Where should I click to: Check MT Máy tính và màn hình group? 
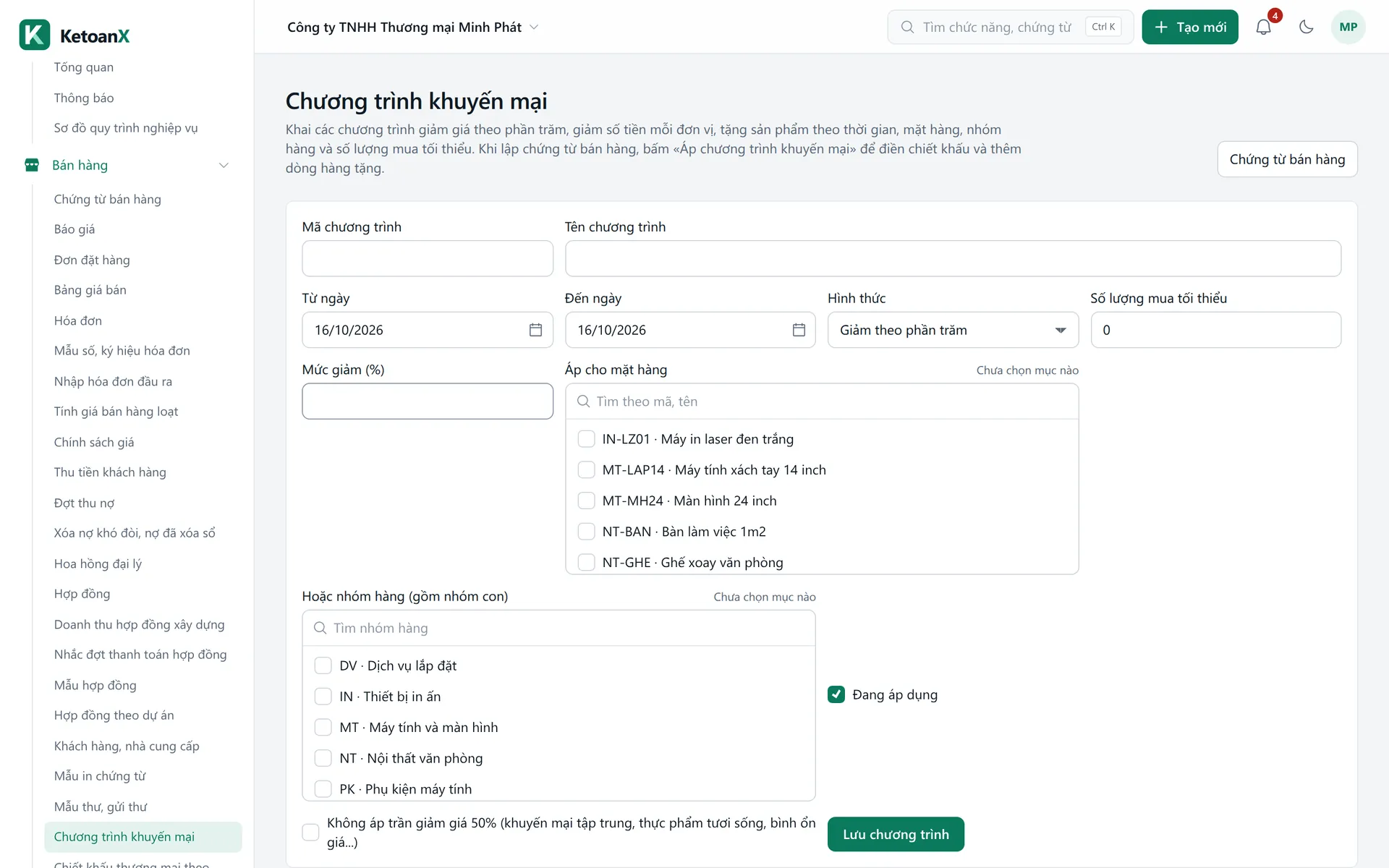(323, 727)
